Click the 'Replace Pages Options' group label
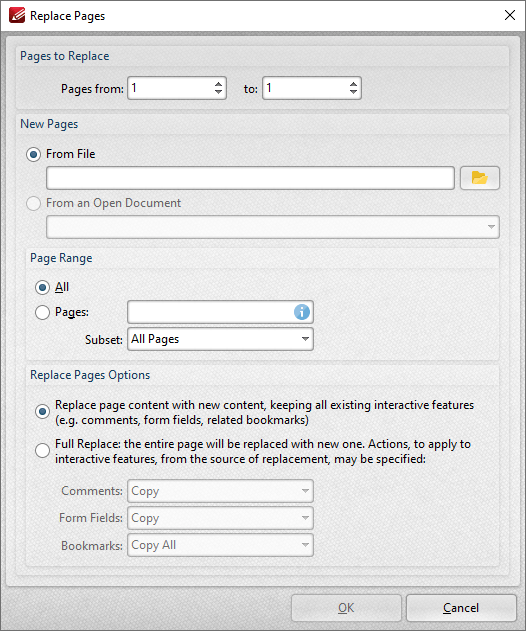Image resolution: width=526 pixels, height=631 pixels. [x=90, y=375]
